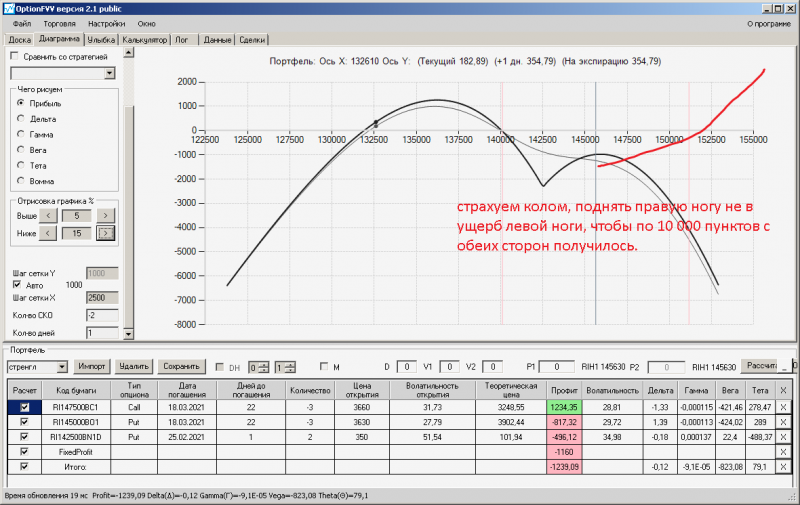This screenshot has width=800, height=505.
Task: Open the Торговля menu
Action: [59, 23]
